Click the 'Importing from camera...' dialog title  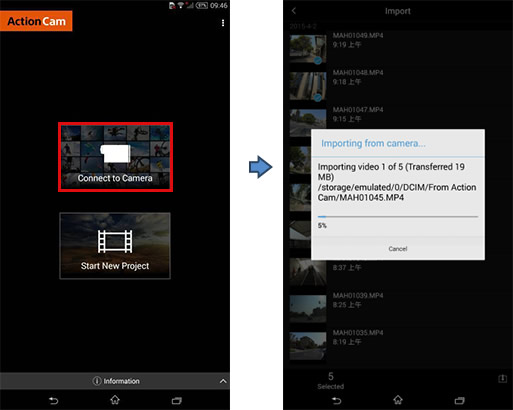(x=373, y=143)
